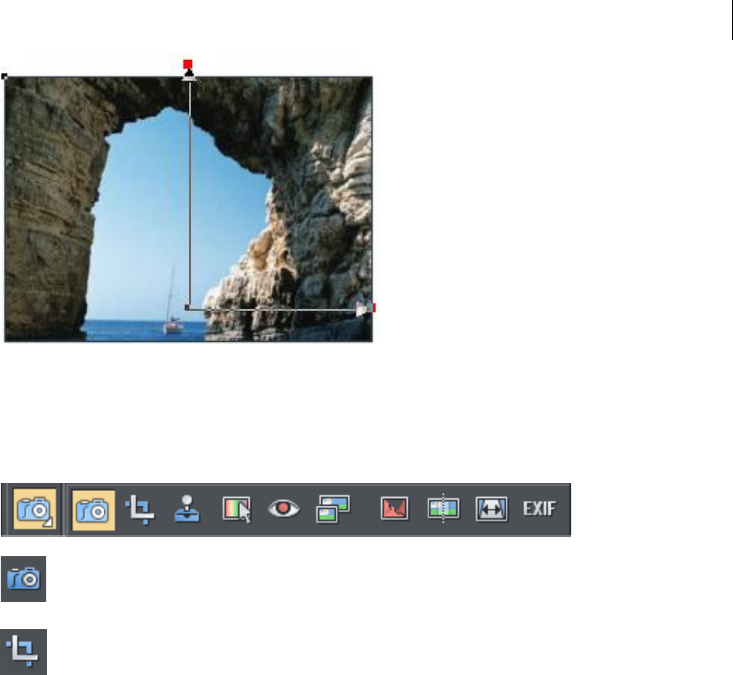Click the standalone camera icon below the toolbar
Image resolution: width=733 pixels, height=675 pixels.
click(23, 579)
